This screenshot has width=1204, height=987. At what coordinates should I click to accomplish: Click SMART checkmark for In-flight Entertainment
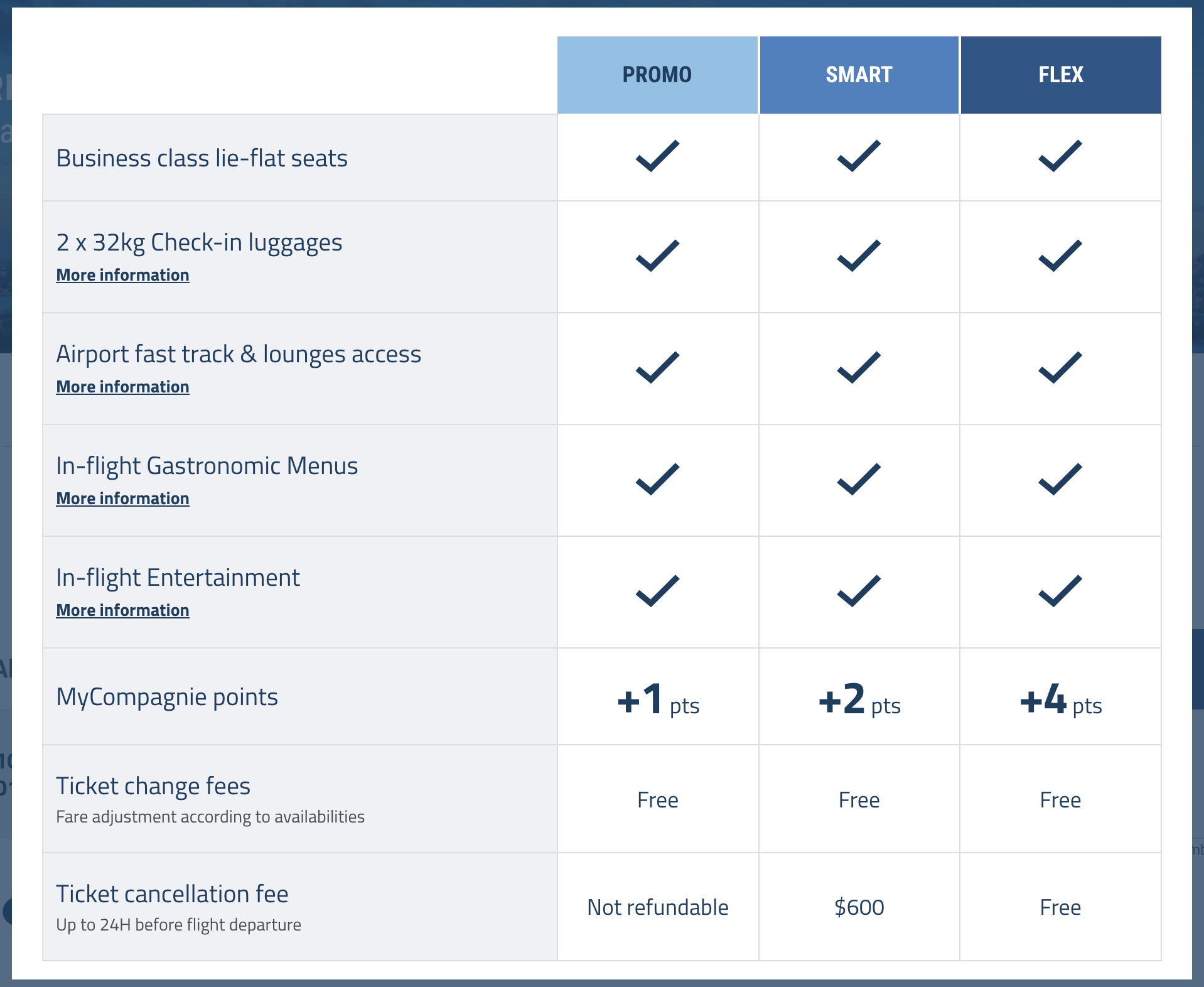(x=859, y=591)
